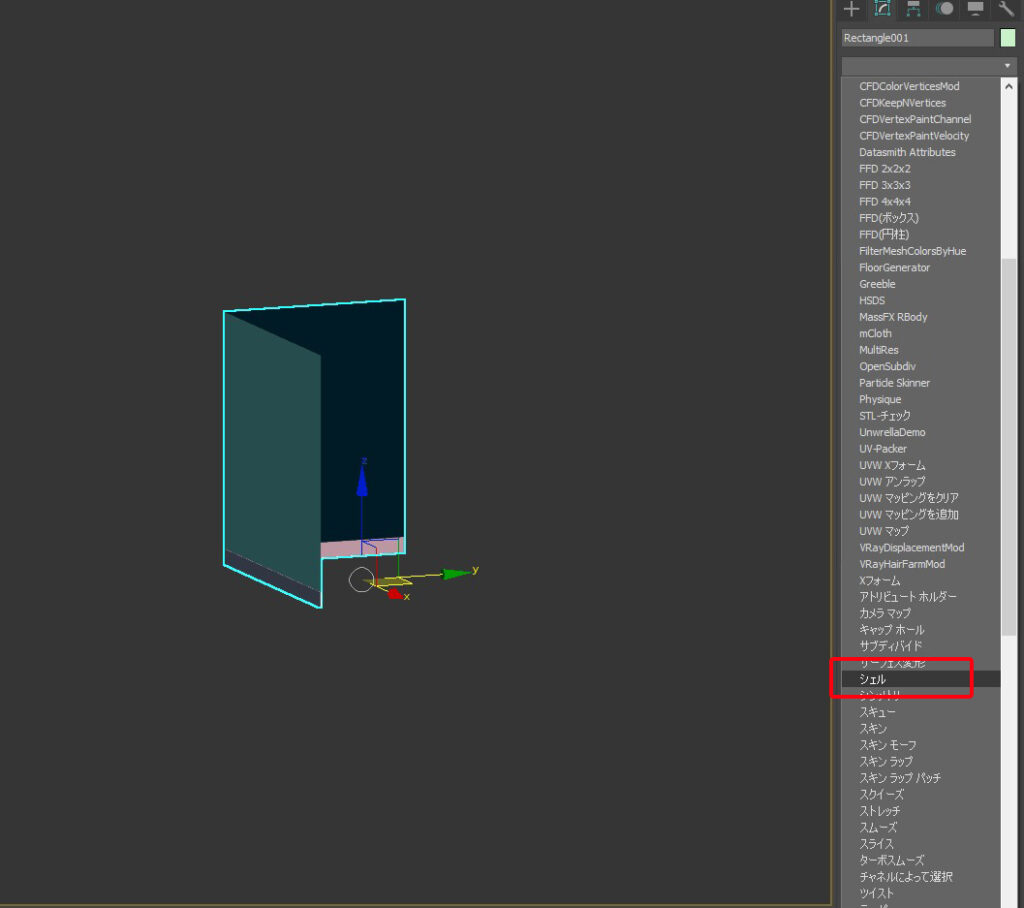Click the Rectangle001 object name field
The image size is (1024, 908).
tap(917, 38)
